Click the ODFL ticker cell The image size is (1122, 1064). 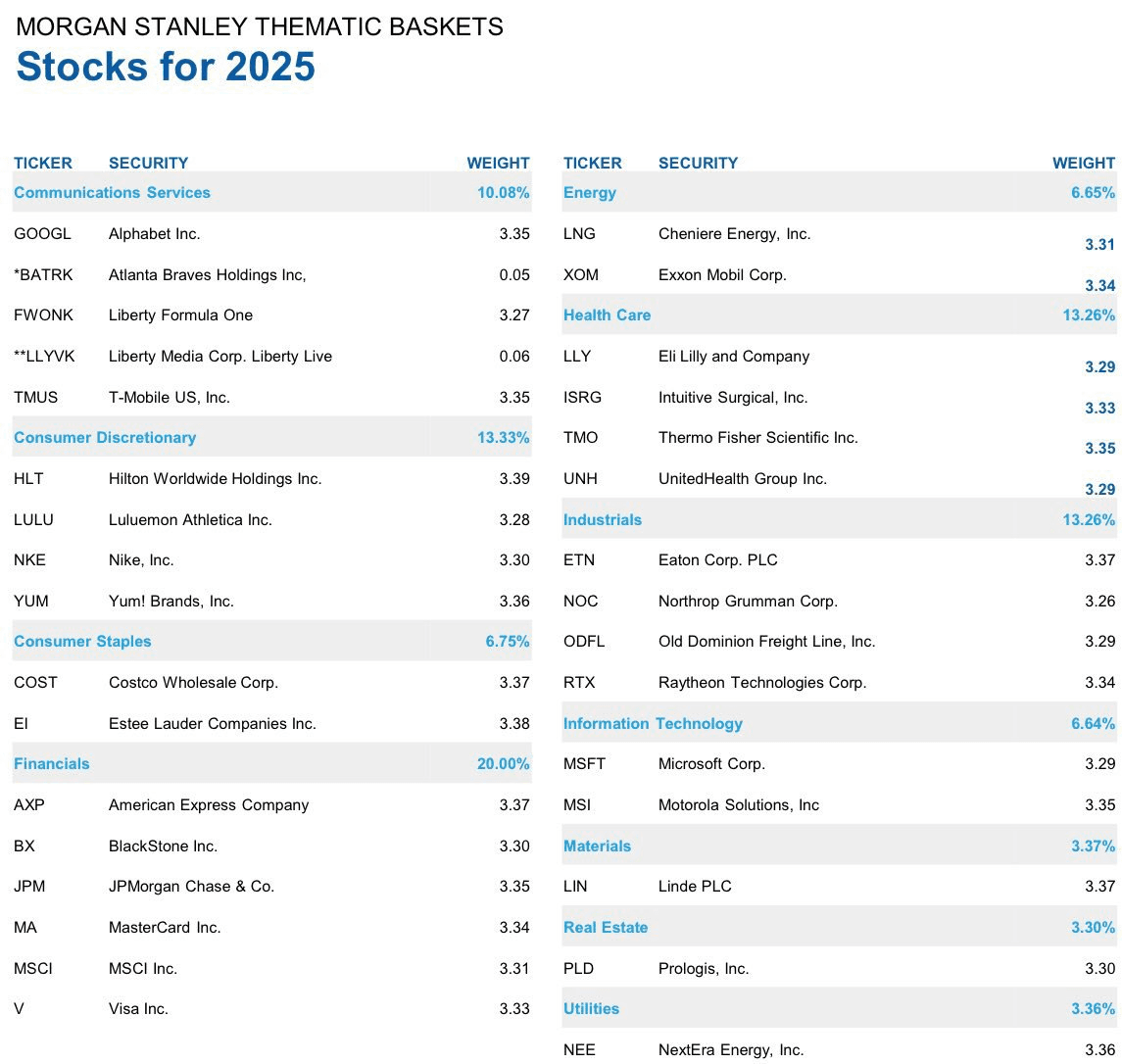coord(584,642)
